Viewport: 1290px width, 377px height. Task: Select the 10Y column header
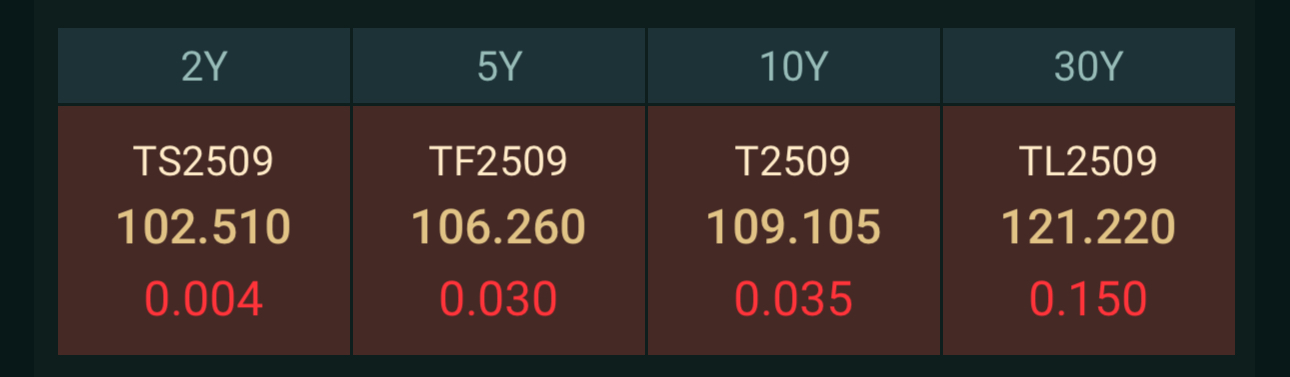point(794,66)
